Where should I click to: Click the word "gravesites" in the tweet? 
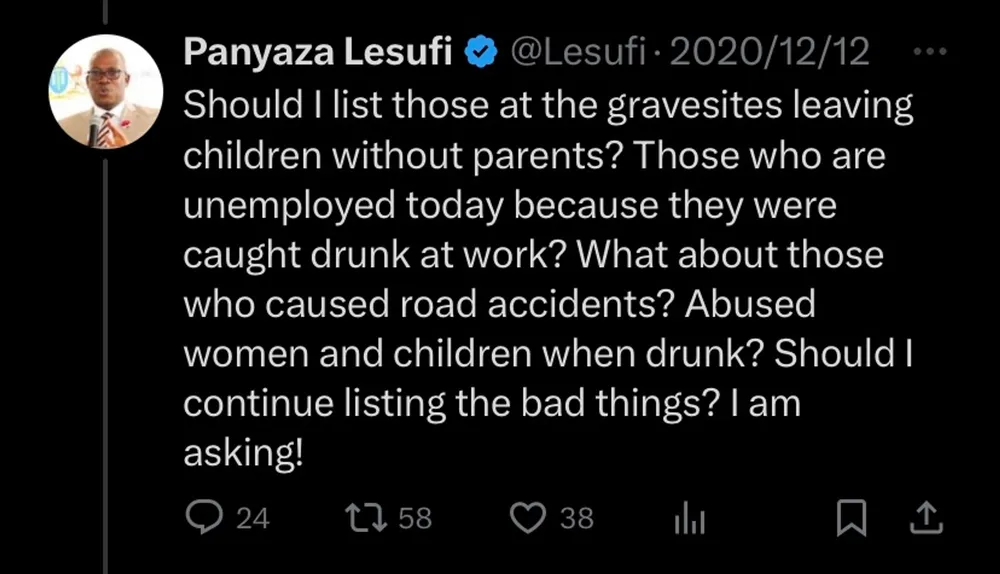click(694, 106)
